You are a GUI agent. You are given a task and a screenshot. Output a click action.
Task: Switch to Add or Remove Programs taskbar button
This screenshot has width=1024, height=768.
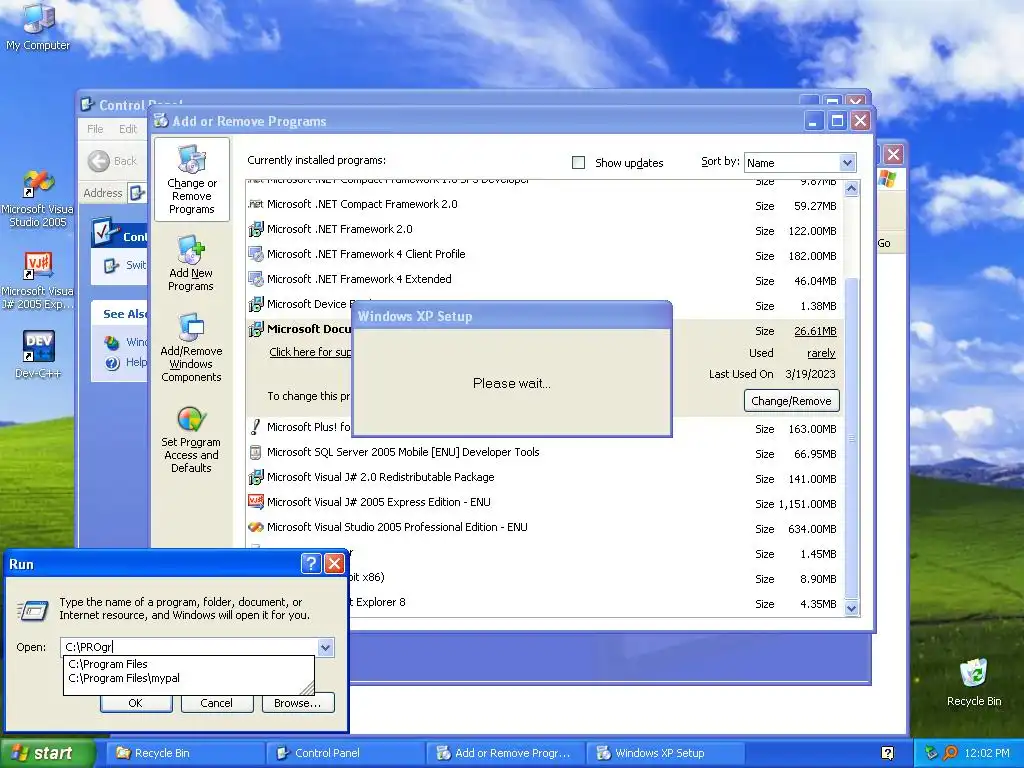click(x=505, y=753)
